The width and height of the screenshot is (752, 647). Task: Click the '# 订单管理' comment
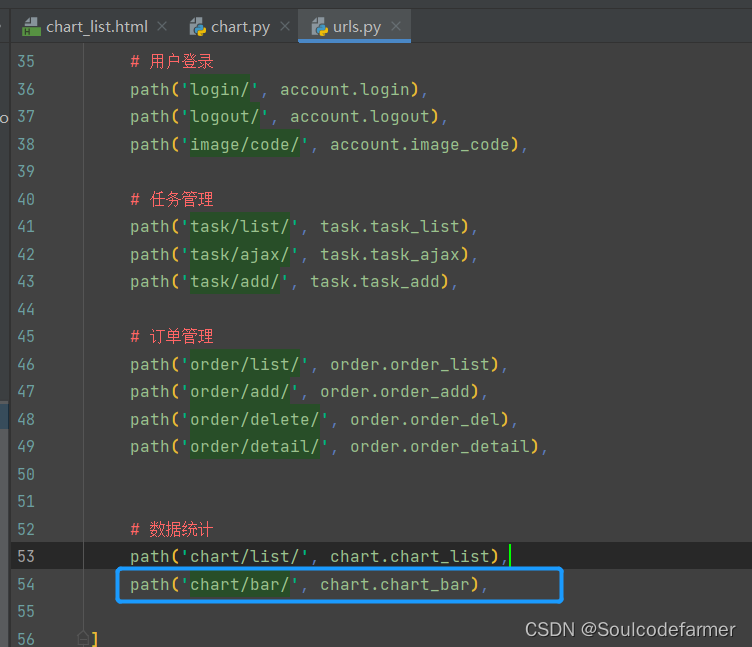172,336
